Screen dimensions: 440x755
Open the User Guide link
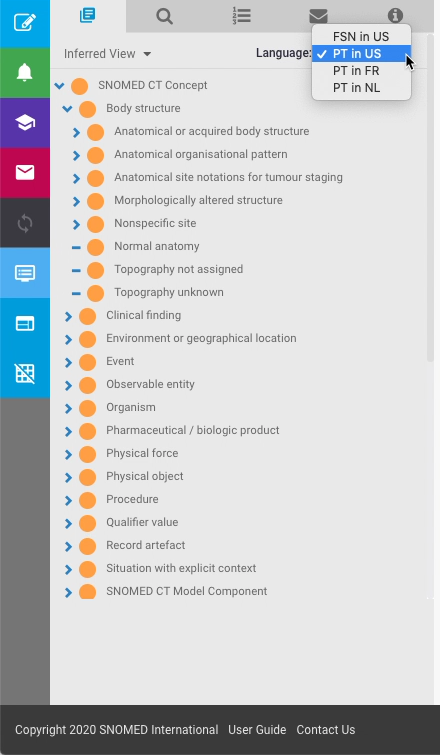[x=257, y=729]
